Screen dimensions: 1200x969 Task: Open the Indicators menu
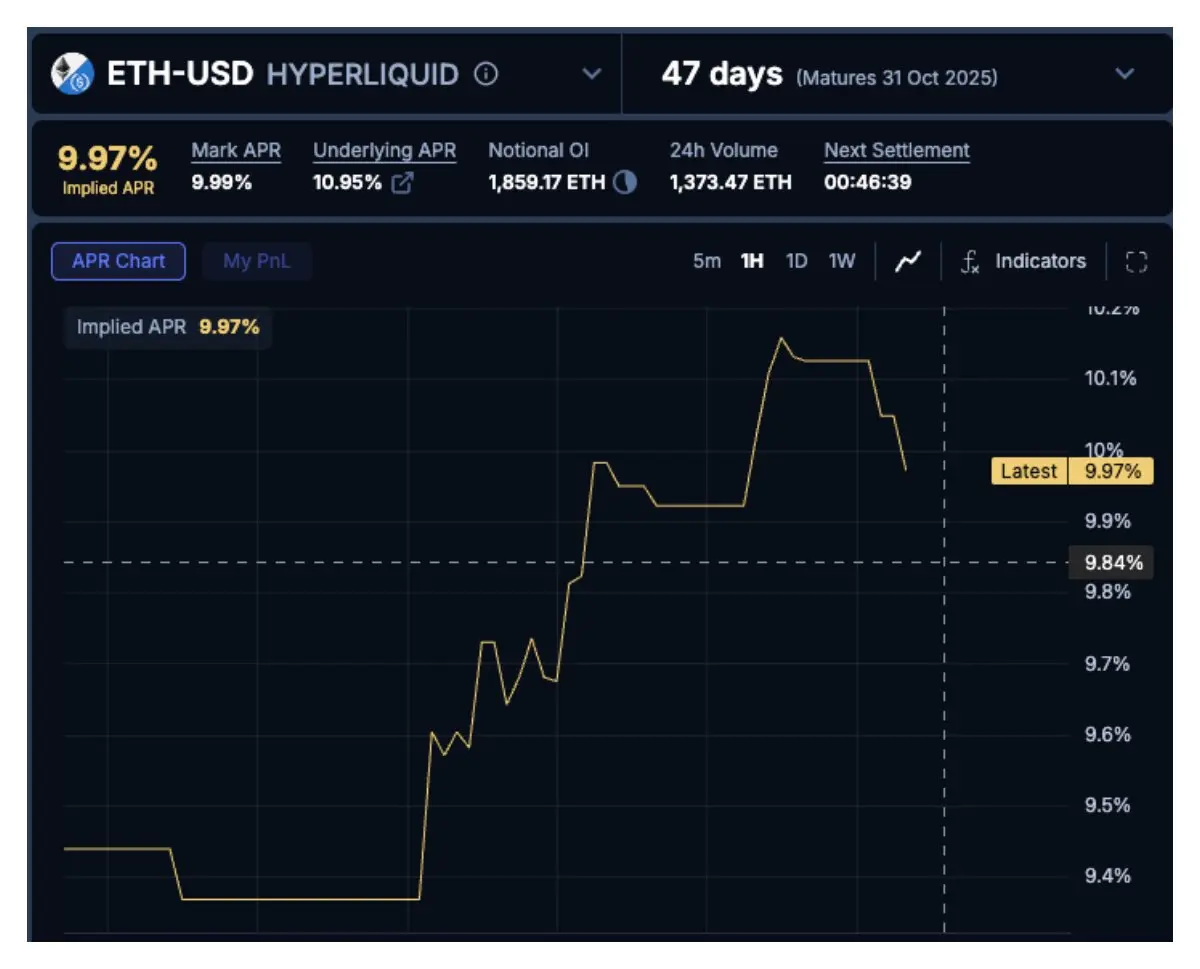pos(1040,261)
